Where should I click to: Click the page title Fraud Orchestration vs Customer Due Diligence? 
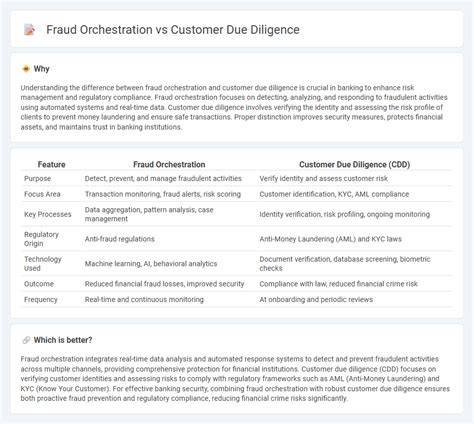click(x=173, y=30)
